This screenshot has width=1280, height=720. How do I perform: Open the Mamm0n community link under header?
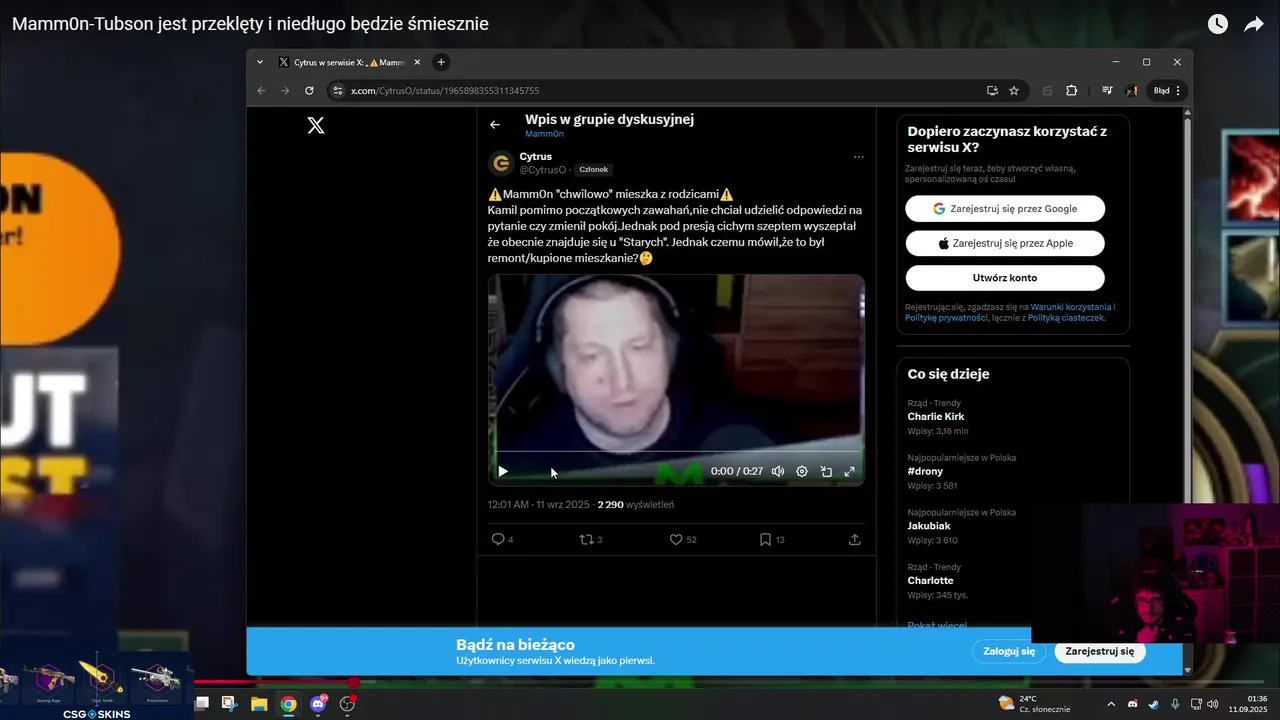544,134
